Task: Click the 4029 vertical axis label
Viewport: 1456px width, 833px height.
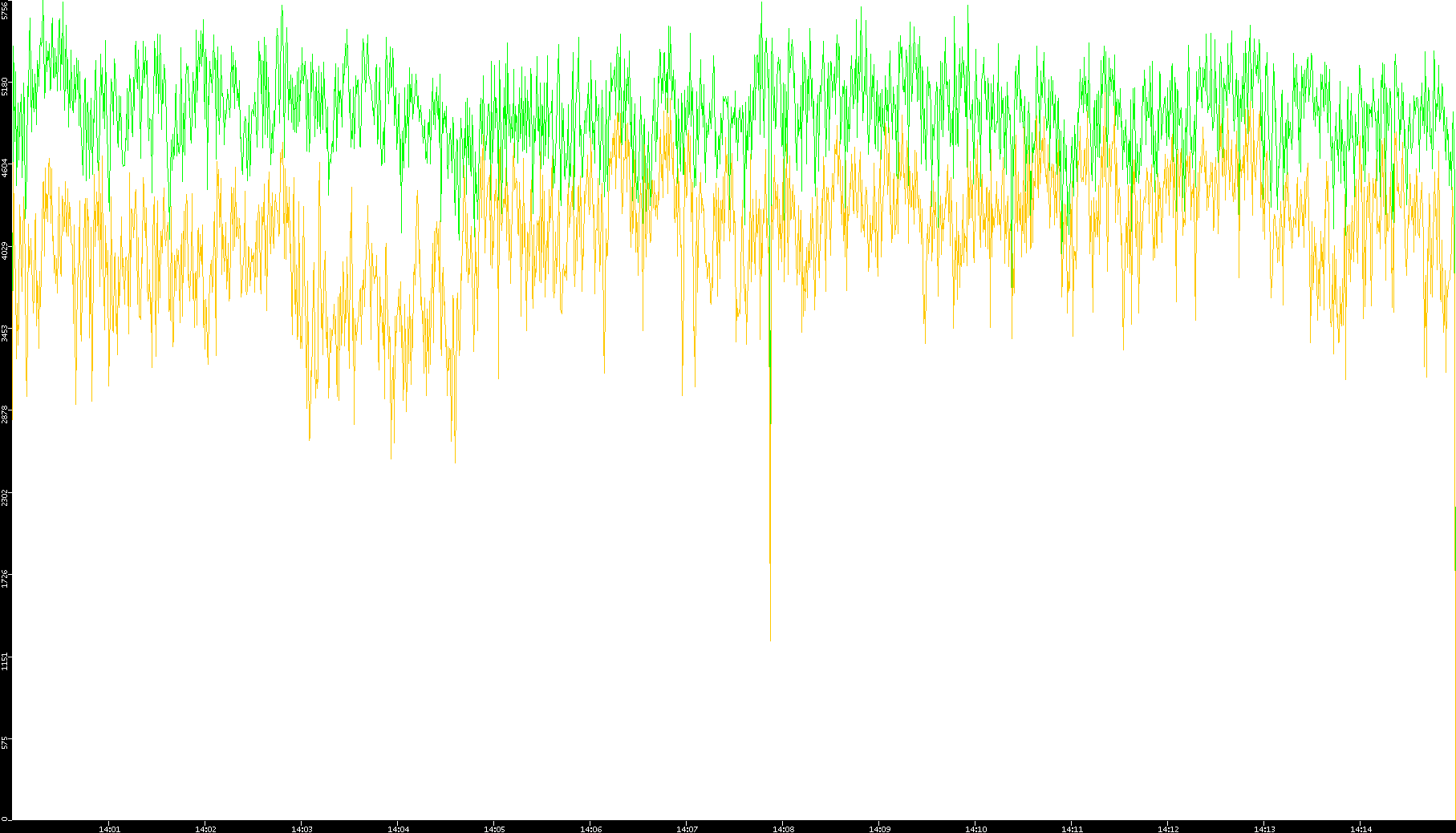Action: point(6,251)
